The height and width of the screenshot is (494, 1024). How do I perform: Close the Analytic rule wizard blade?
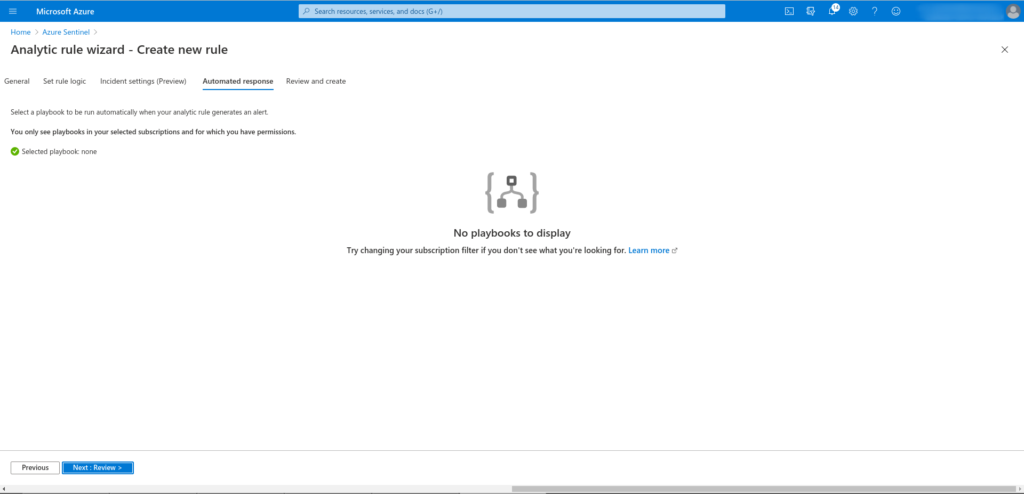tap(1004, 50)
